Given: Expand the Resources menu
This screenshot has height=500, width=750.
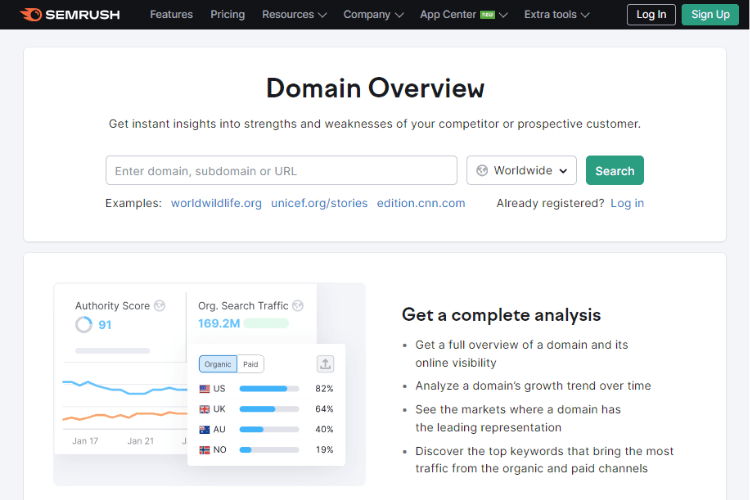Looking at the screenshot, I should 294,14.
